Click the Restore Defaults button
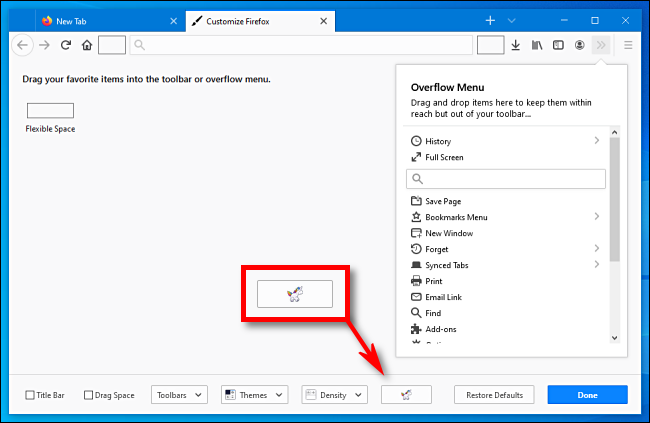Viewport: 650px width, 423px height. click(494, 395)
